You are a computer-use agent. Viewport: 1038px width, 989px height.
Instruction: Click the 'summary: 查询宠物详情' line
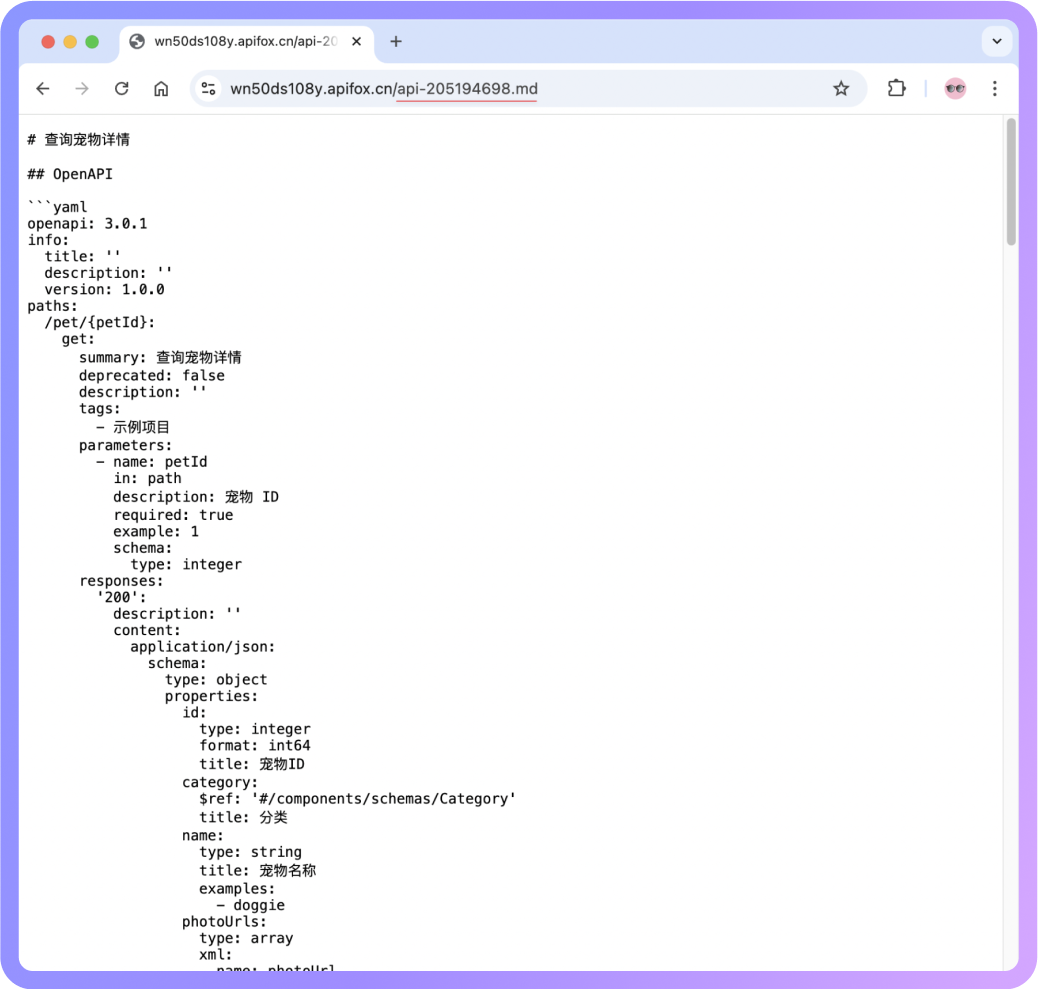pyautogui.click(x=160, y=357)
